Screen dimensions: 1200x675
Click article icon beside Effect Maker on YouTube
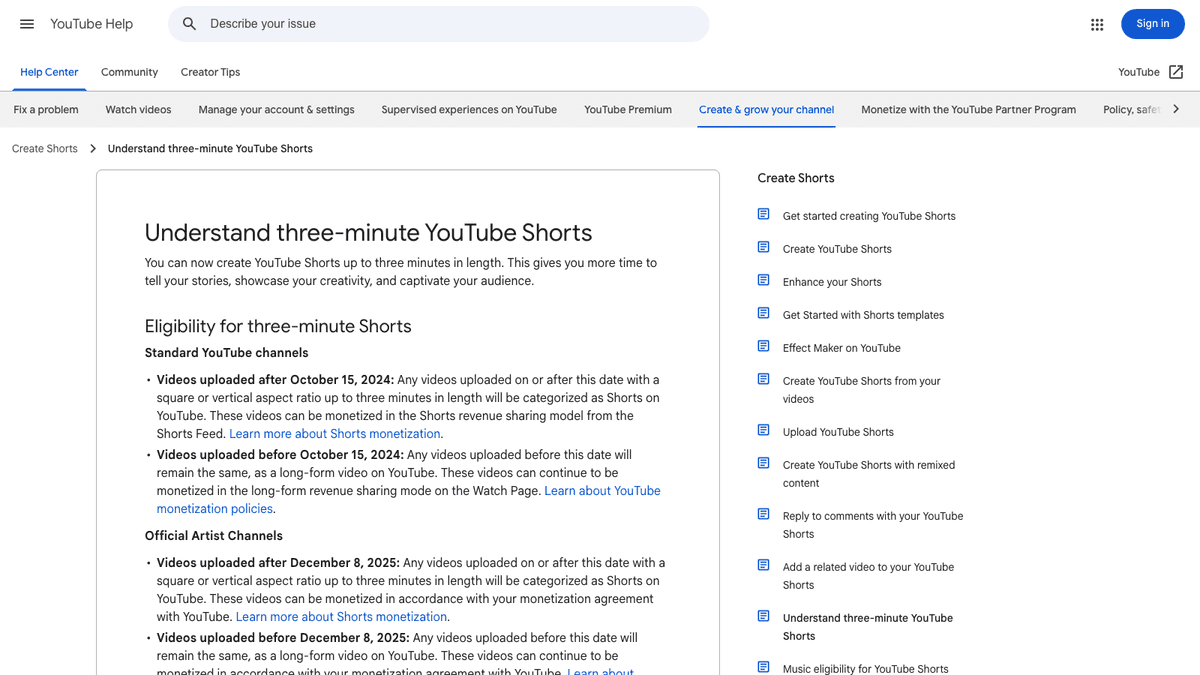(x=764, y=346)
